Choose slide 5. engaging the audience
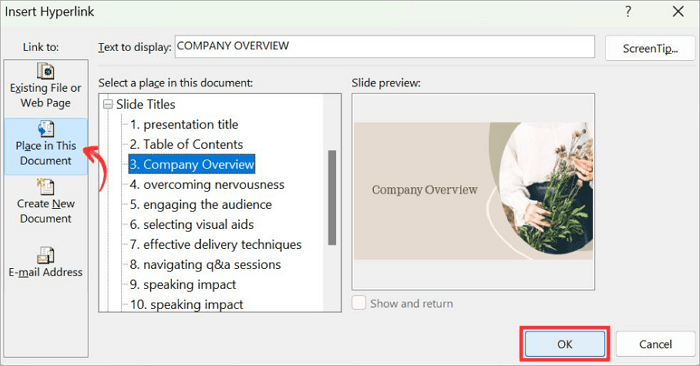Screen dimensions: 700x366 [200, 204]
